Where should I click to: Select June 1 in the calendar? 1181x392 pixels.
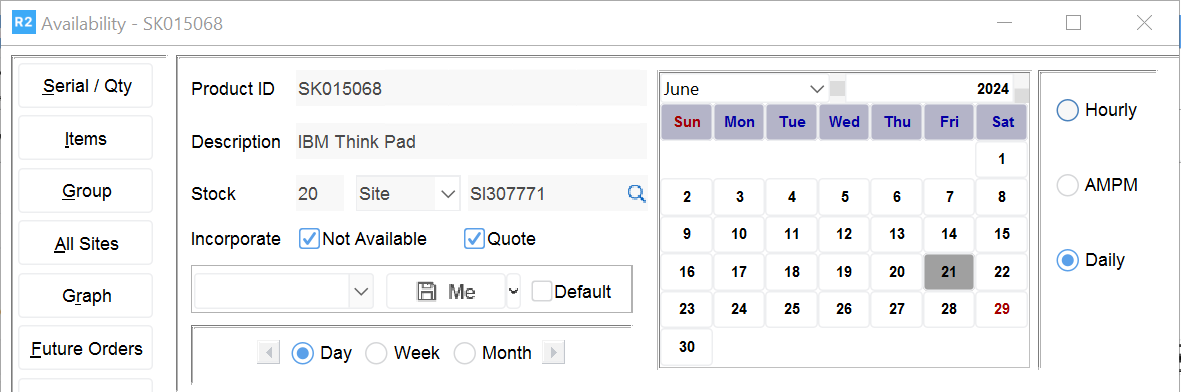[1001, 160]
